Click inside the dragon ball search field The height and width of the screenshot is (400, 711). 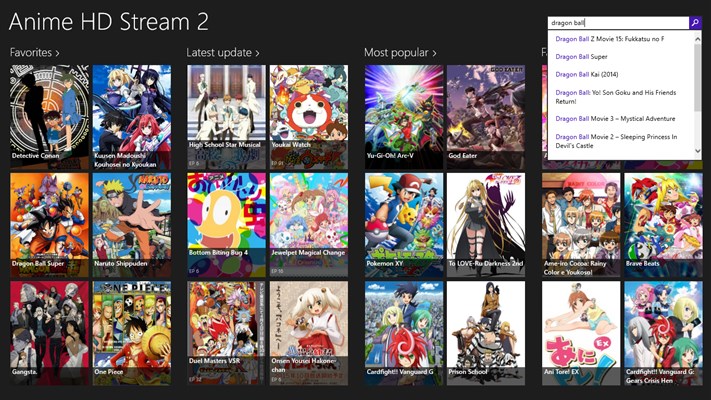(618, 23)
